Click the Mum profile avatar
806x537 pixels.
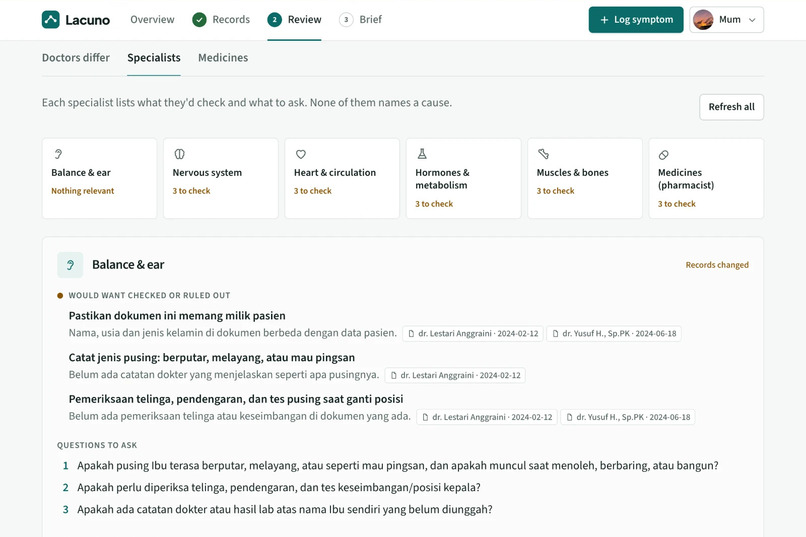pos(703,20)
